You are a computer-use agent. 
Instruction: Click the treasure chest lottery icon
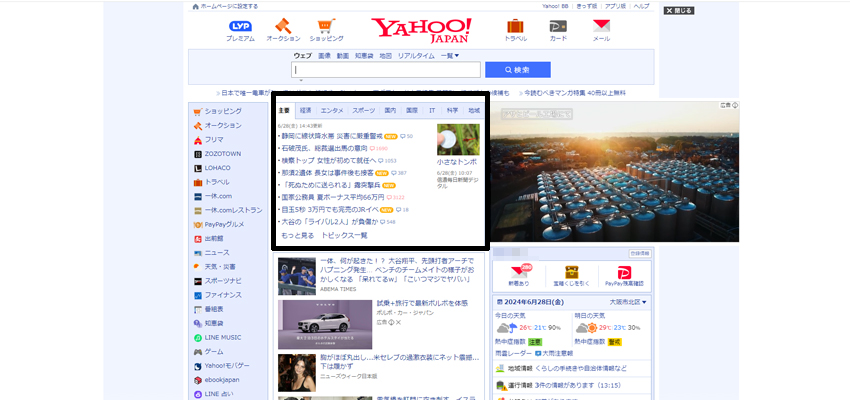[x=572, y=272]
